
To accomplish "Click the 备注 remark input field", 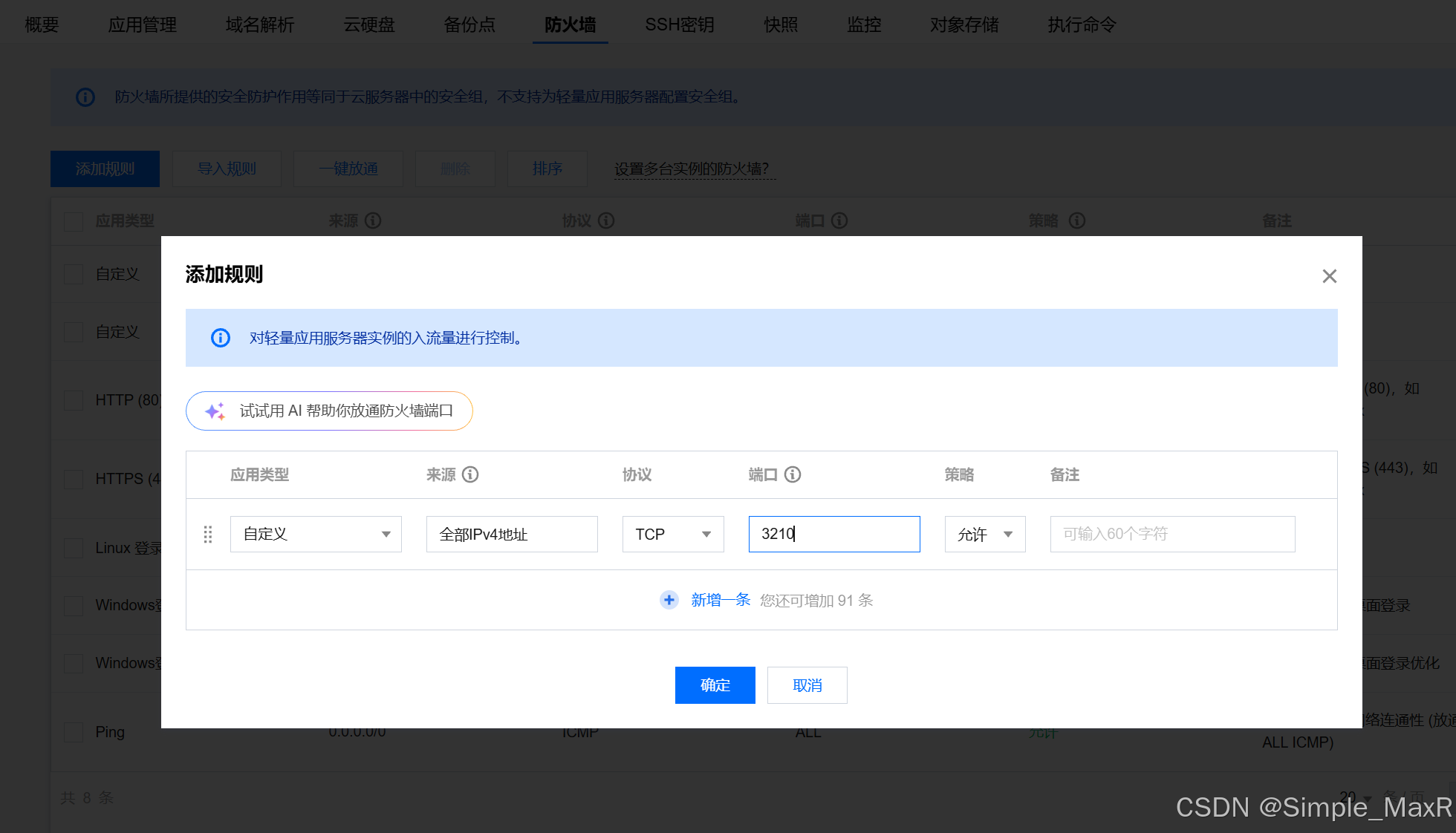I will pyautogui.click(x=1172, y=535).
